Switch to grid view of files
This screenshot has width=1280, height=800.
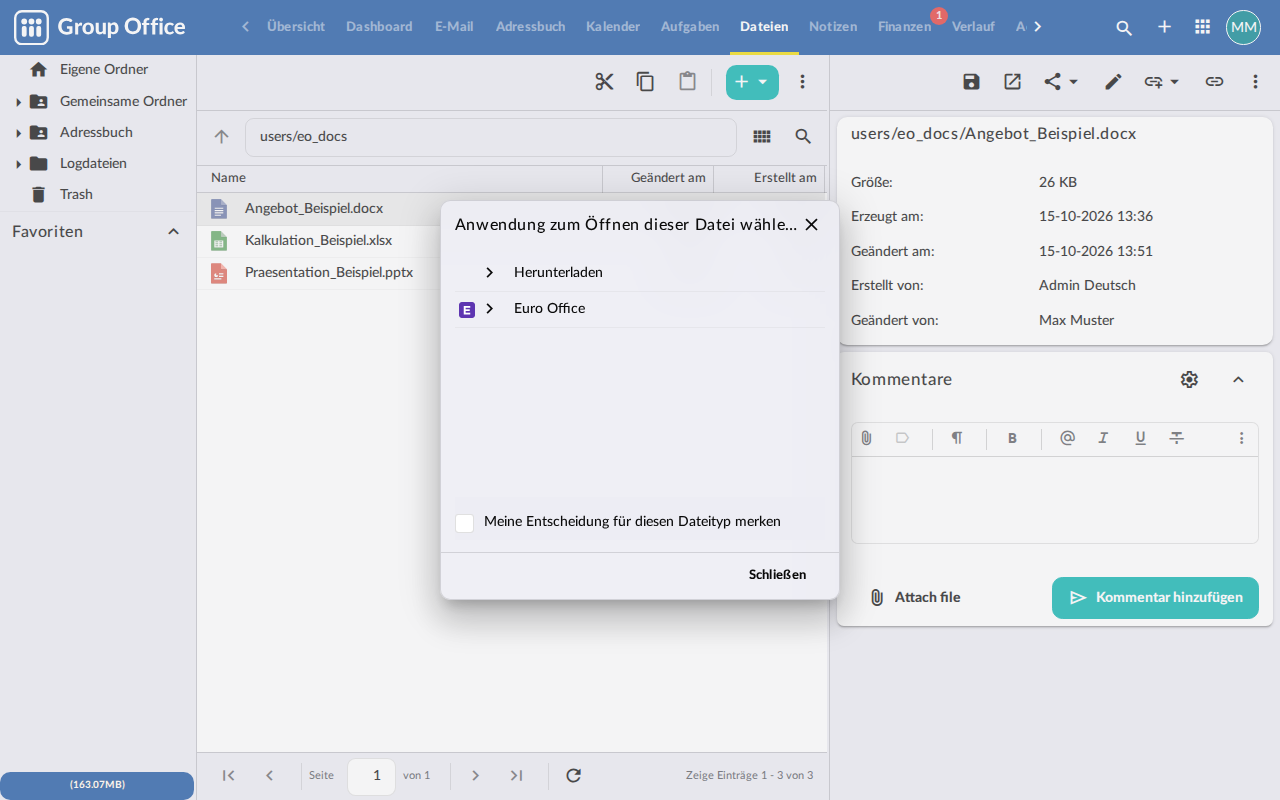tap(762, 137)
